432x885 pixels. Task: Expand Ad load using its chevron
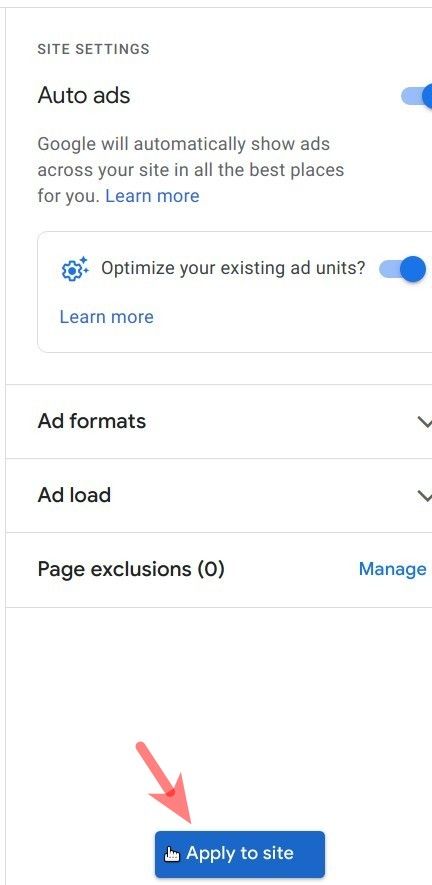[424, 496]
